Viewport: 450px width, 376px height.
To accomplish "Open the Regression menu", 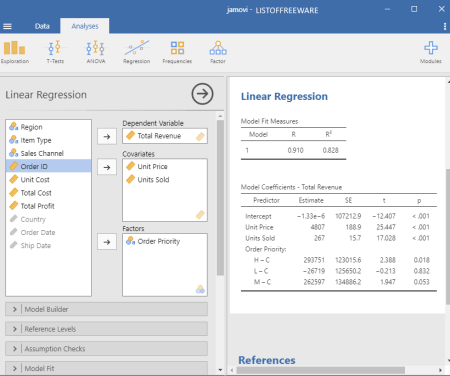I will tap(136, 52).
